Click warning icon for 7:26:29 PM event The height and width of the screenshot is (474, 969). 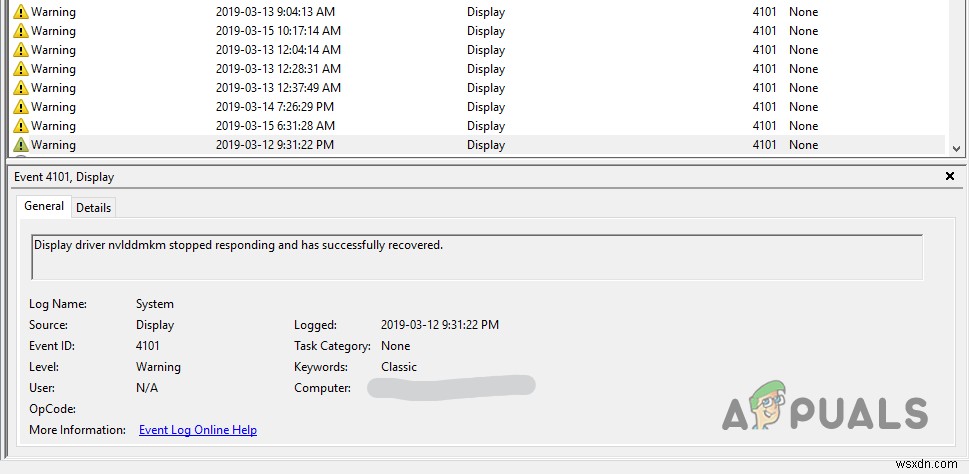click(21, 107)
